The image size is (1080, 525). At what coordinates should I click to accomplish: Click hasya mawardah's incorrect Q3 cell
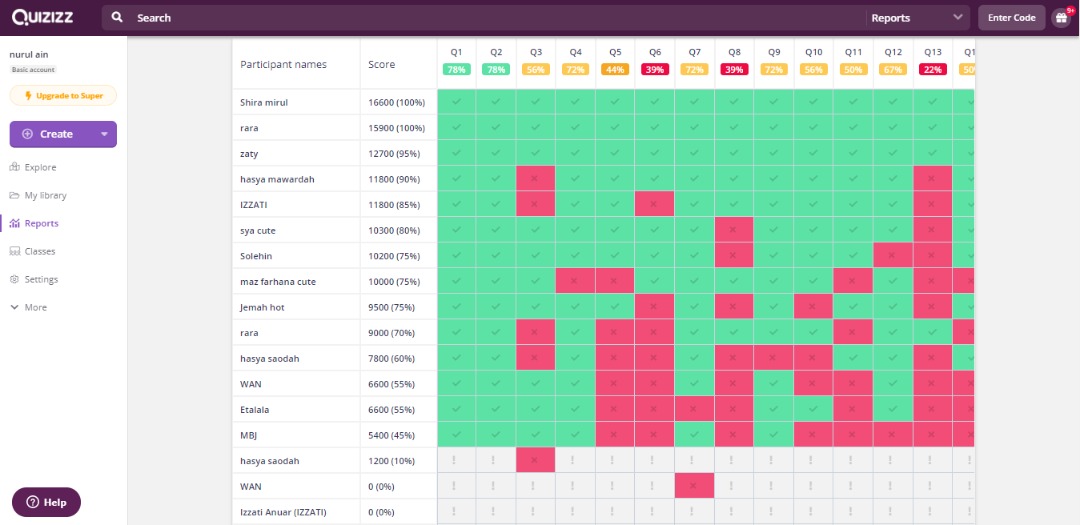[x=535, y=179]
